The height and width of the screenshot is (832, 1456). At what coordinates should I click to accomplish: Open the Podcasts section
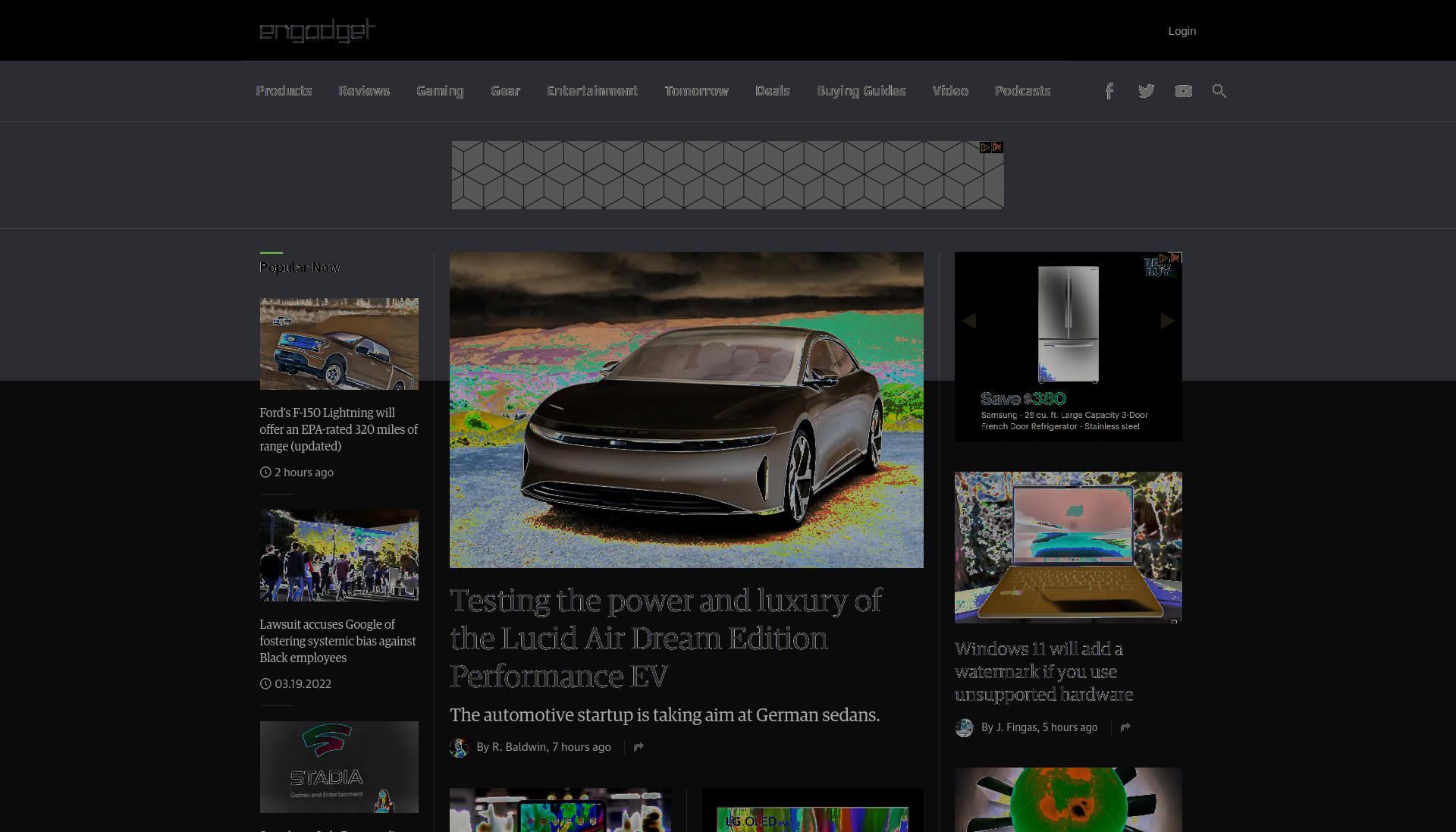1022,91
